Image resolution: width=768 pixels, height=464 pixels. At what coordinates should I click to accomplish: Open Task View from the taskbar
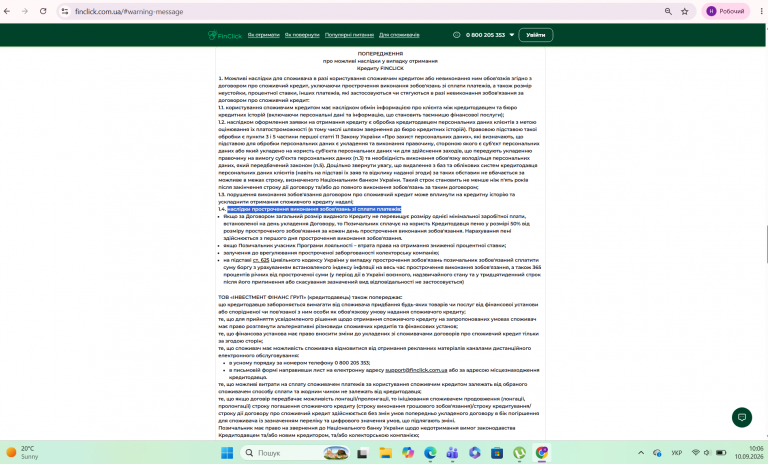[x=362, y=453]
